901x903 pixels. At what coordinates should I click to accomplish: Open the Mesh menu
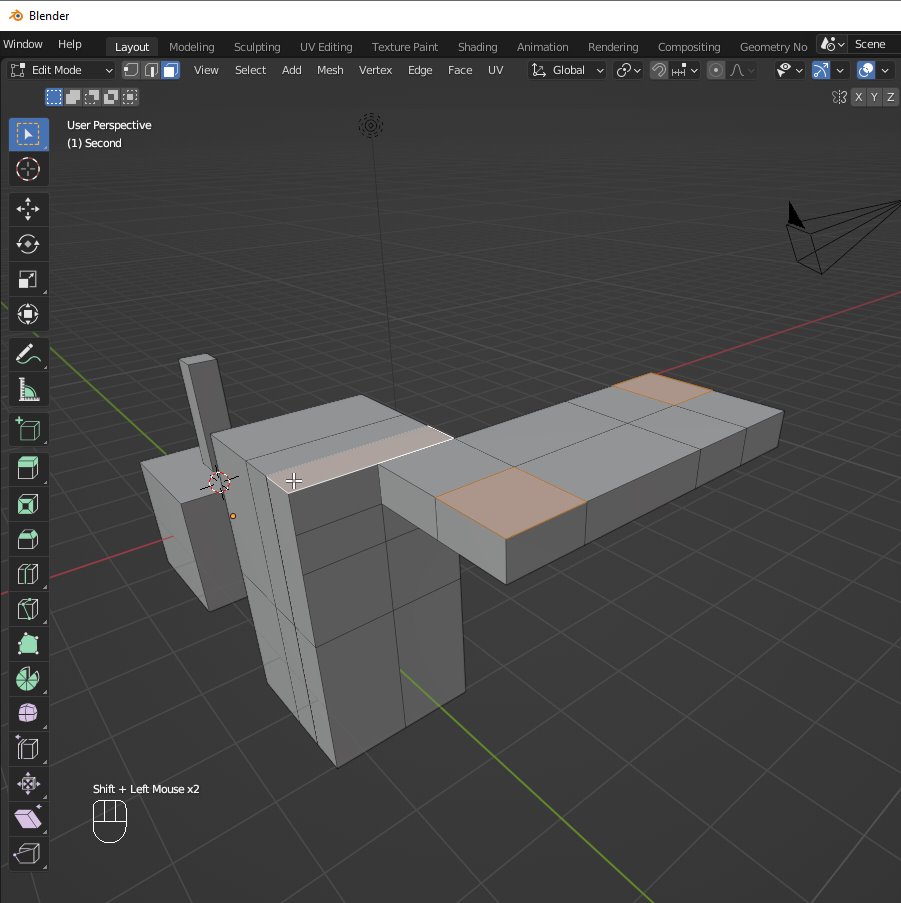[330, 70]
